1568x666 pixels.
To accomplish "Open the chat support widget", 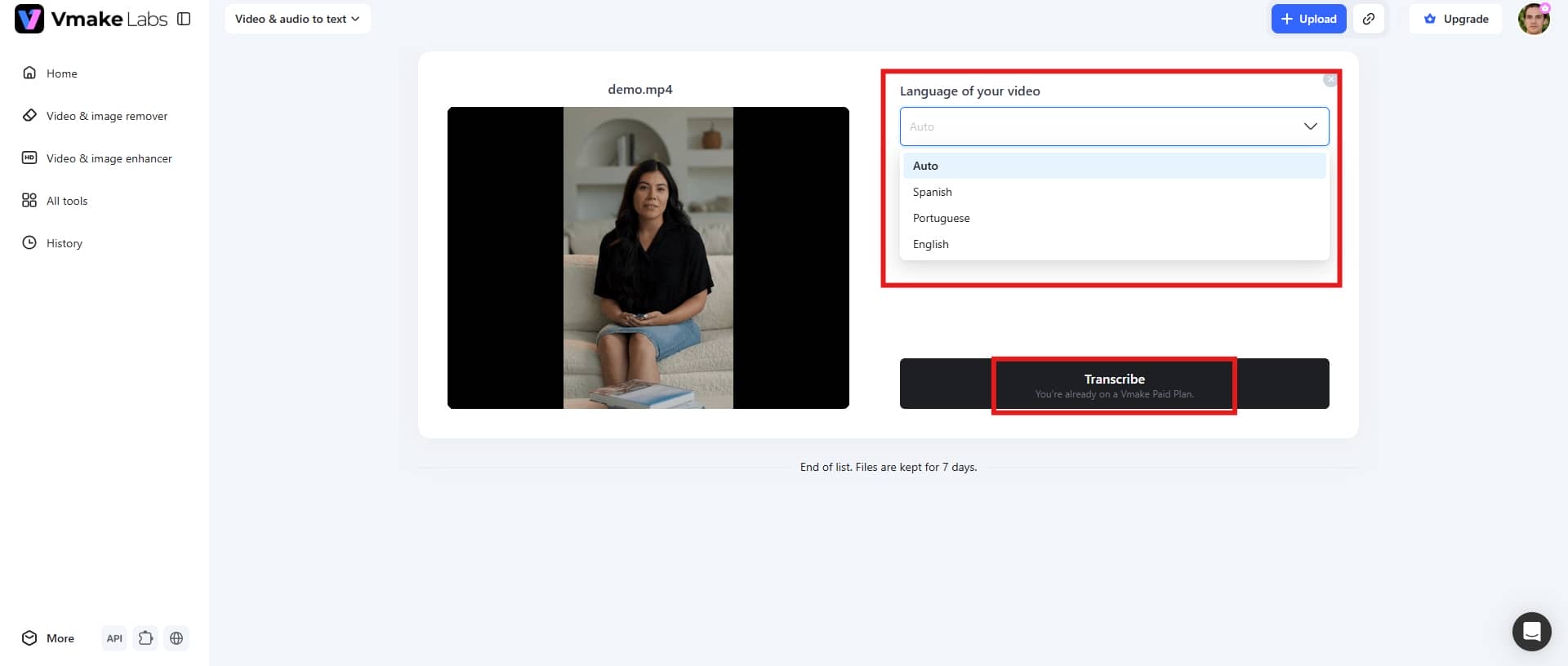I will pos(1531,632).
